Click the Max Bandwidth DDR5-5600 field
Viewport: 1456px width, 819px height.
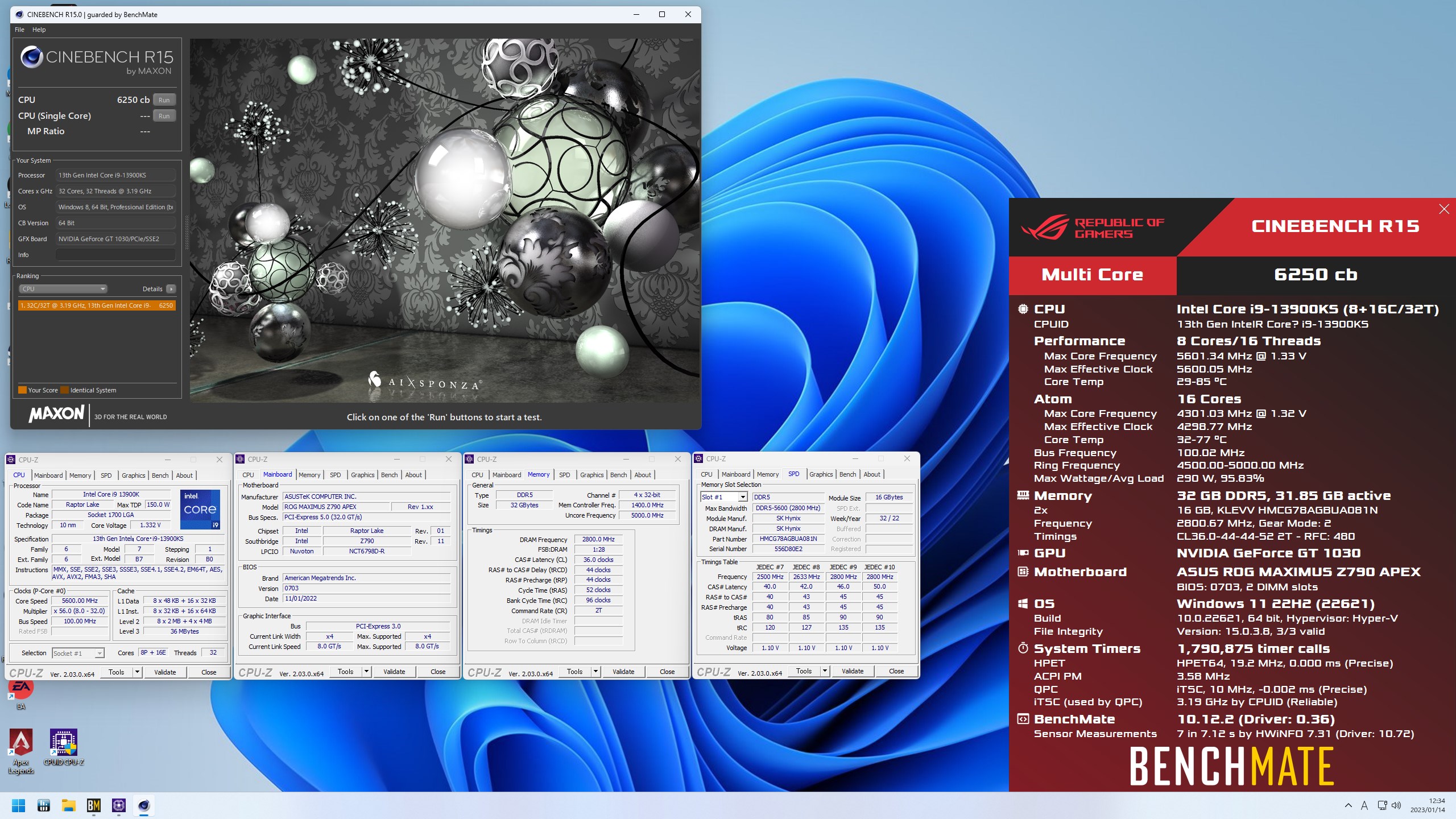coord(788,508)
